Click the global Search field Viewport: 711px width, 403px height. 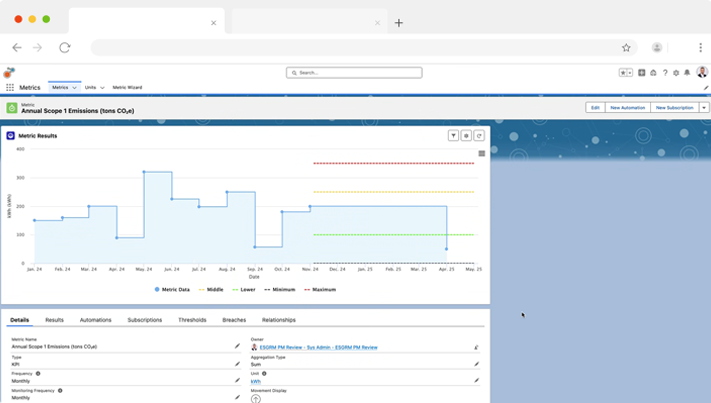[354, 73]
